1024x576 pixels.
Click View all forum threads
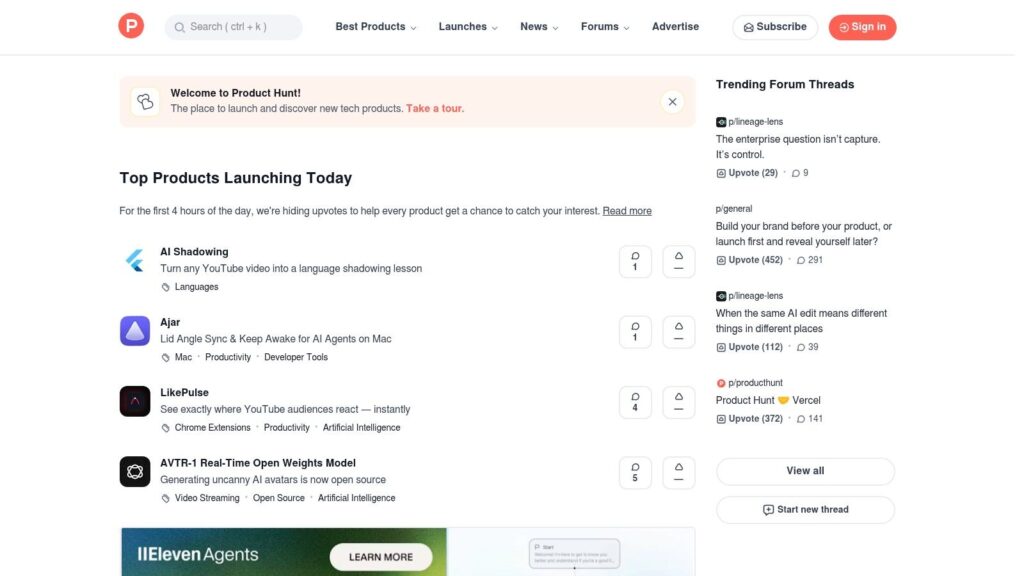point(805,471)
